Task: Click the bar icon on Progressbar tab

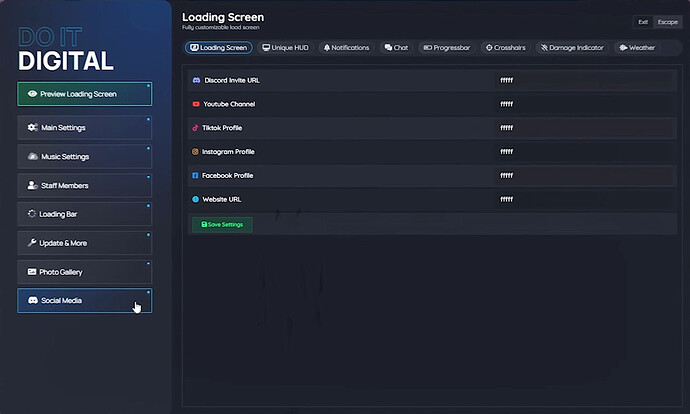Action: coord(428,48)
